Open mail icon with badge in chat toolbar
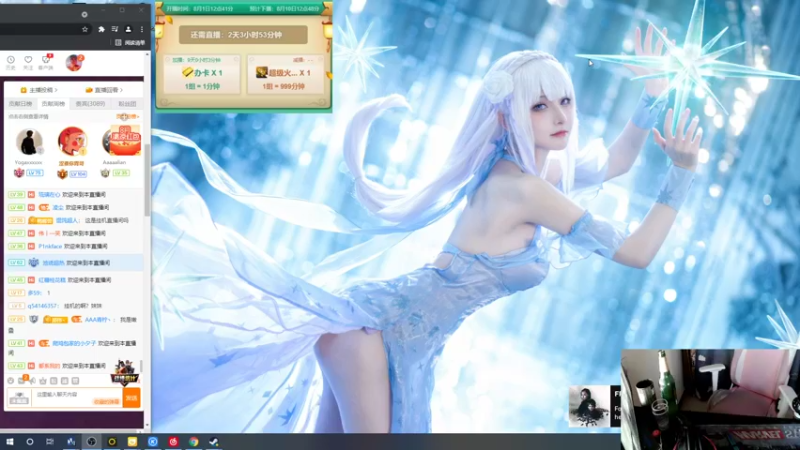Viewport: 800px width, 450px height. [x=22, y=380]
